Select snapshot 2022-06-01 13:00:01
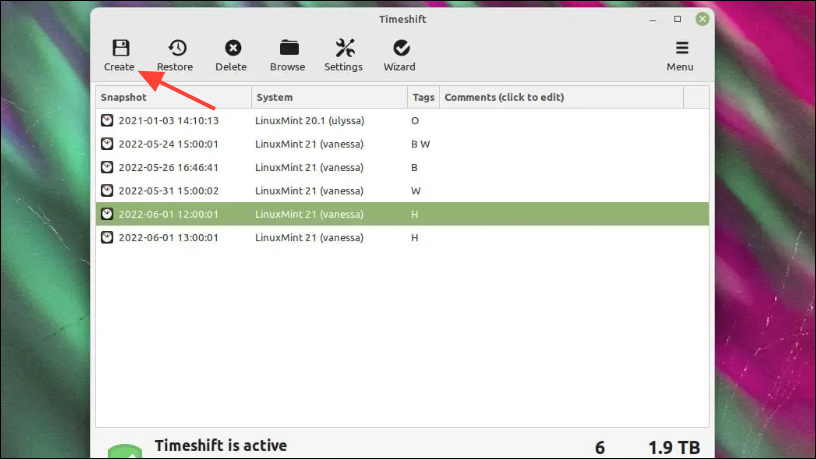The width and height of the screenshot is (816, 459). tap(402, 237)
